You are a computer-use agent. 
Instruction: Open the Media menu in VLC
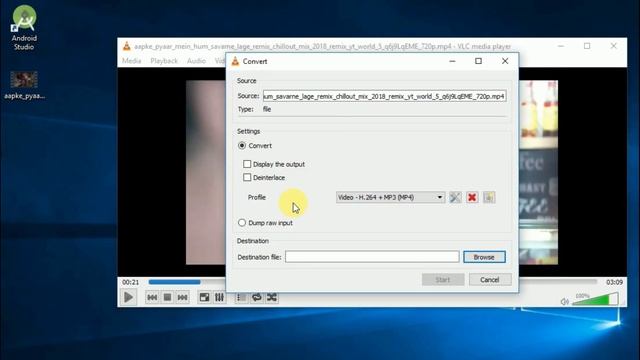tap(131, 61)
